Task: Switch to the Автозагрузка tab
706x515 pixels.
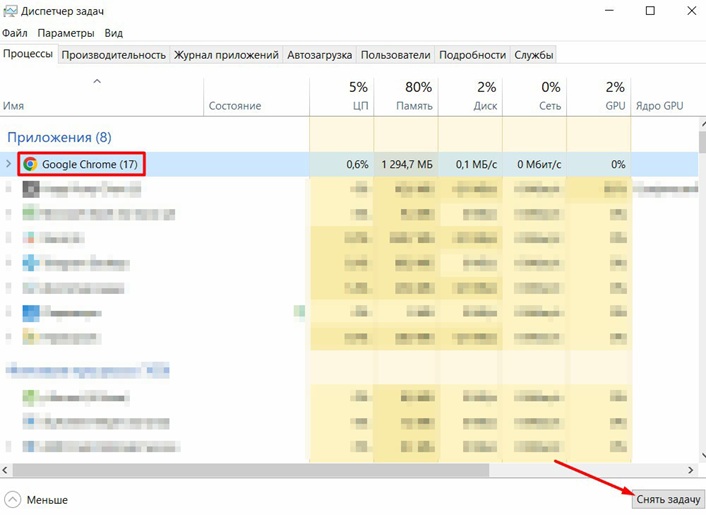Action: pos(320,55)
